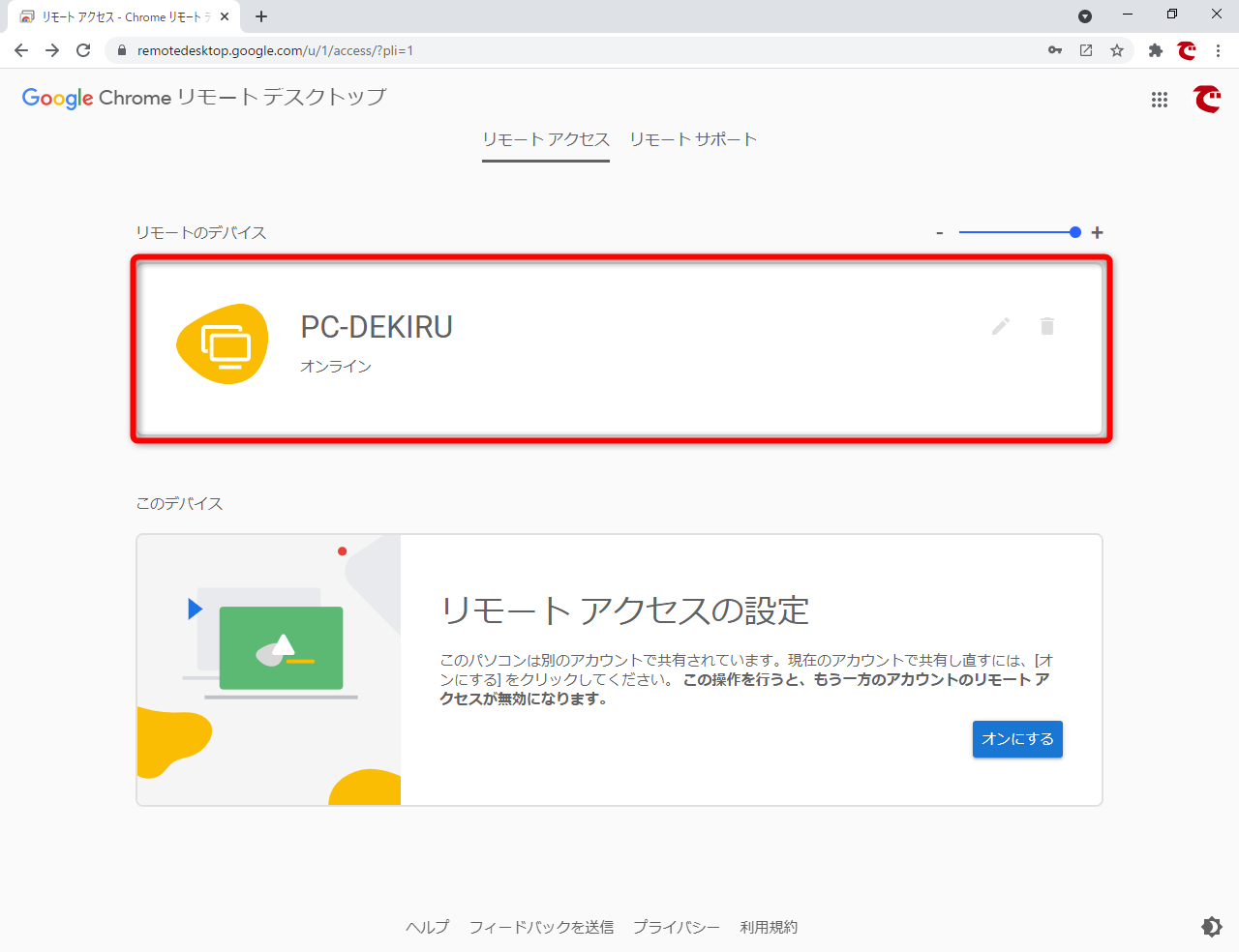Select the リモート アクセス tab
Screen dimensions: 1239x952
[x=546, y=139]
